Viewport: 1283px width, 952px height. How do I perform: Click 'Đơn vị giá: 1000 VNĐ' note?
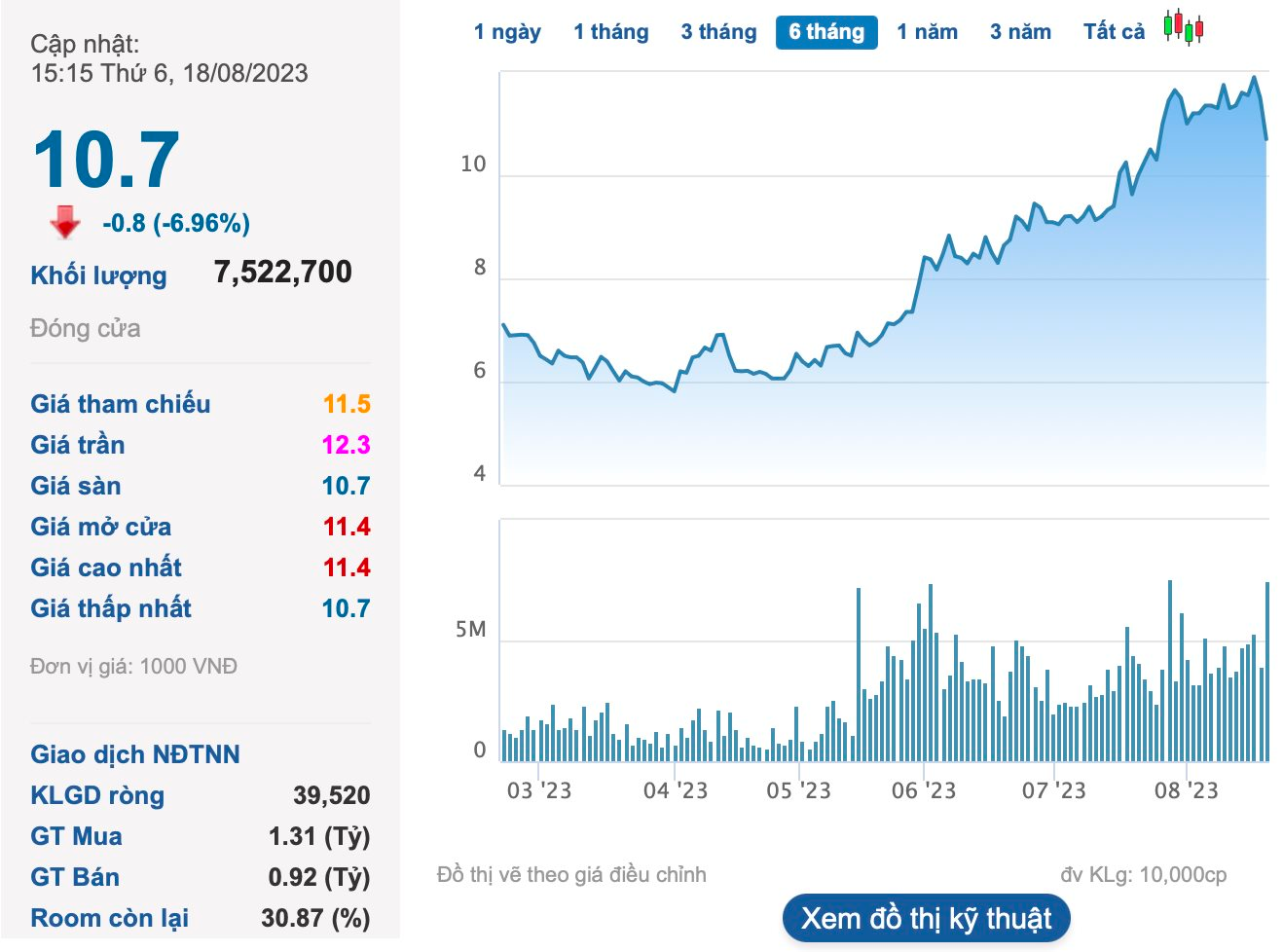[x=133, y=667]
